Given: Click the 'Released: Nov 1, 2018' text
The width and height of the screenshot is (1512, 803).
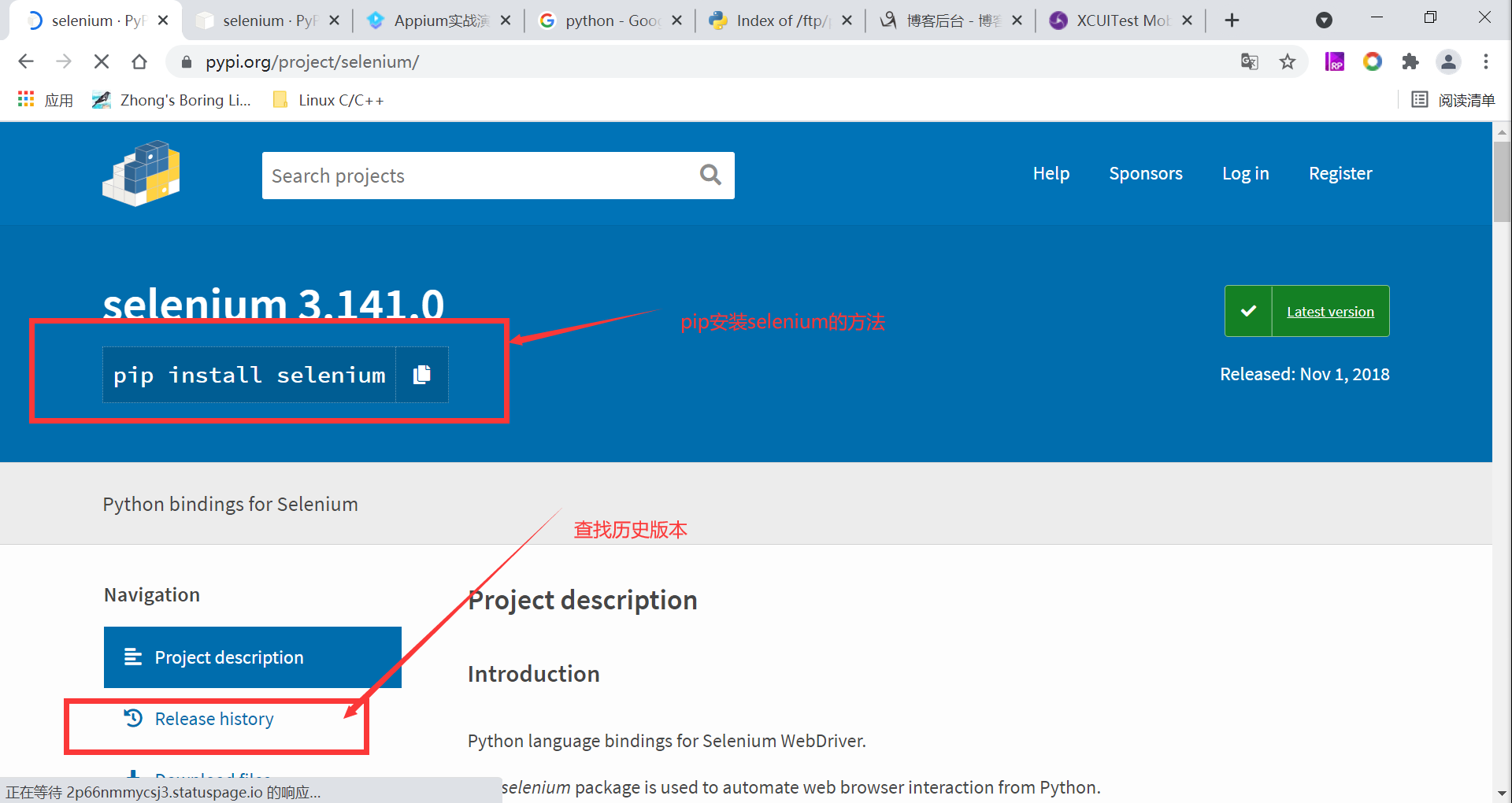Looking at the screenshot, I should 1305,374.
